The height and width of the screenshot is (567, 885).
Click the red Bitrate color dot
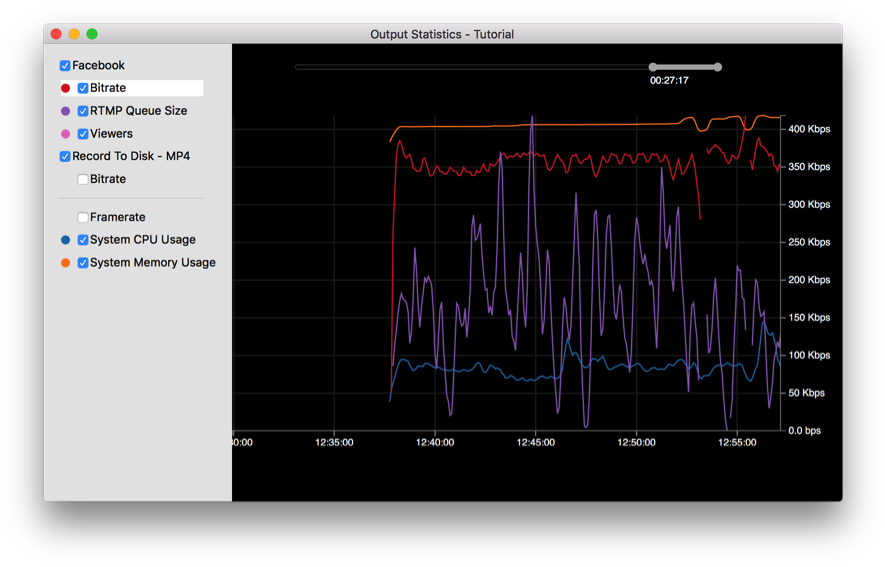pos(65,88)
